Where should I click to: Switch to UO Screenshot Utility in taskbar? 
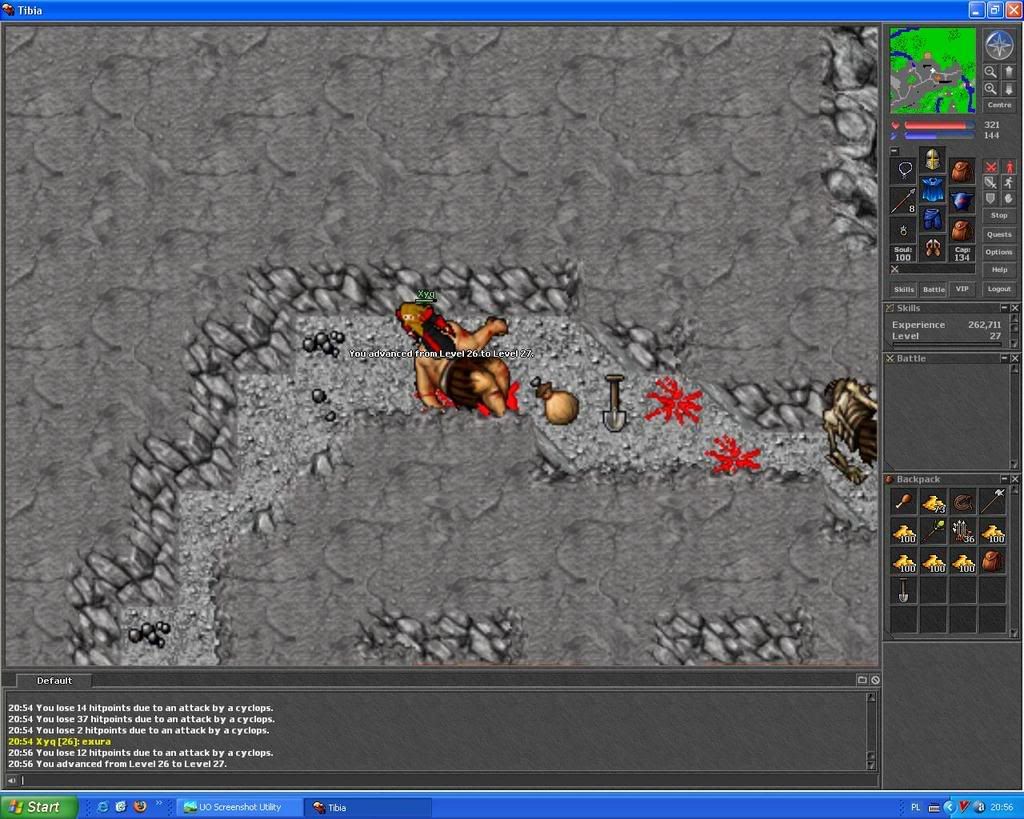coord(240,807)
